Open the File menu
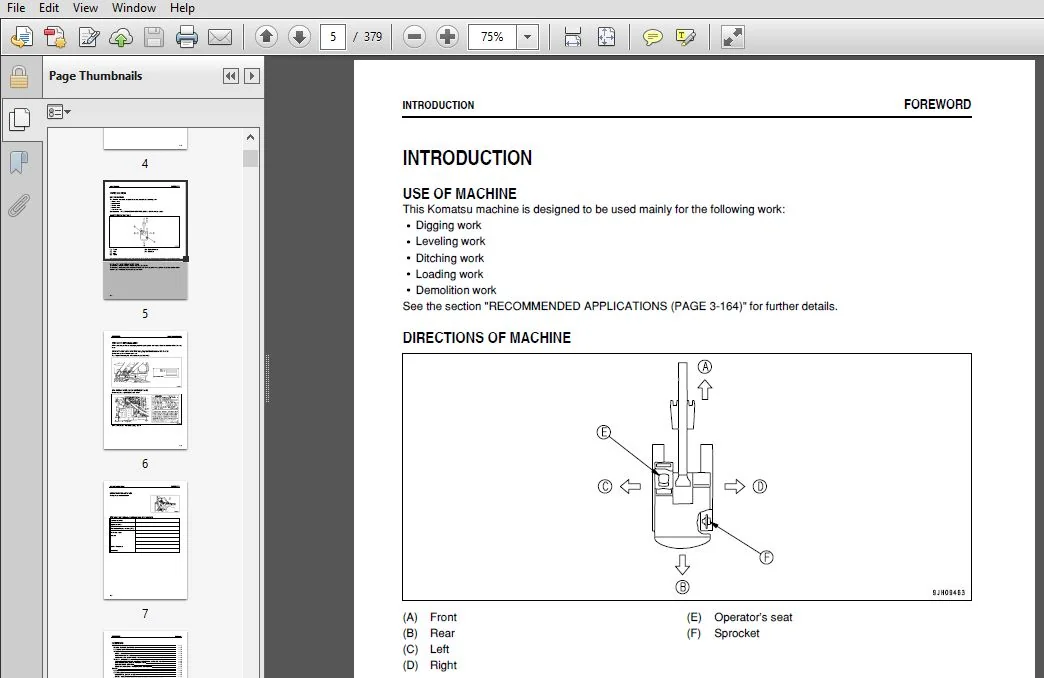Viewport: 1044px width, 678px height. (x=16, y=8)
